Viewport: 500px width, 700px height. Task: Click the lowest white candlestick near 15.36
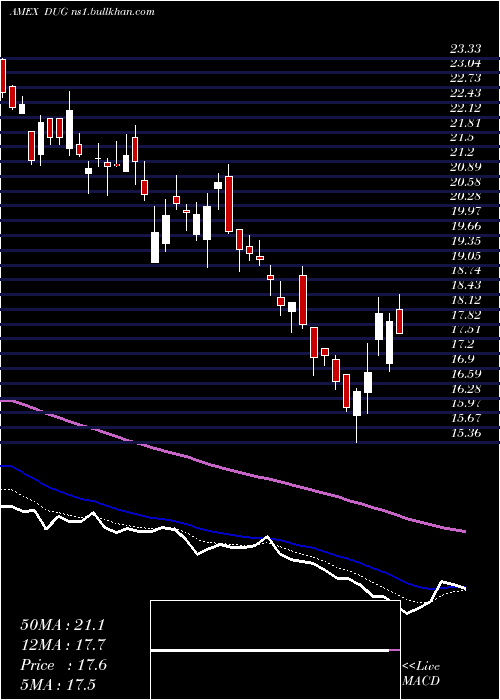pyautogui.click(x=357, y=404)
